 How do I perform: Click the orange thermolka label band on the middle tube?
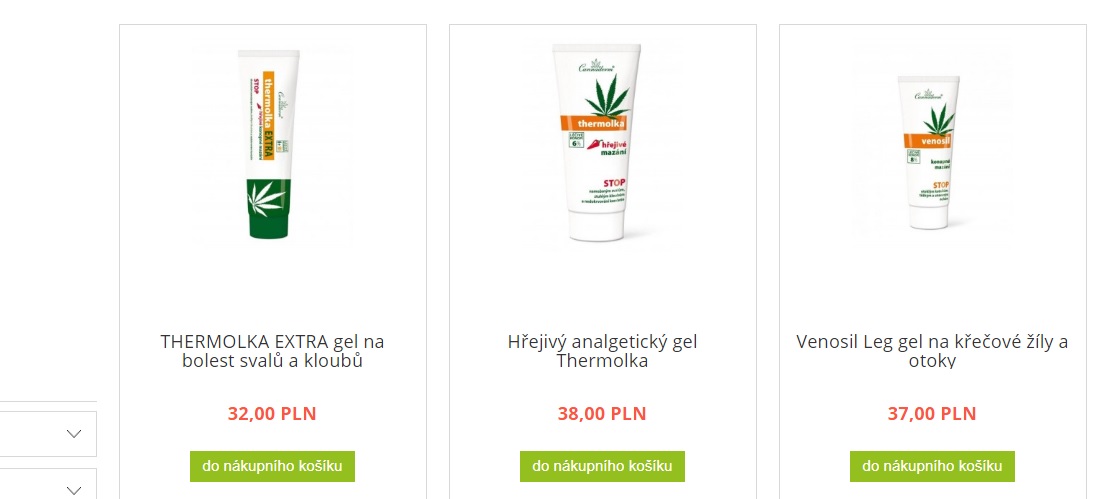[x=593, y=124]
